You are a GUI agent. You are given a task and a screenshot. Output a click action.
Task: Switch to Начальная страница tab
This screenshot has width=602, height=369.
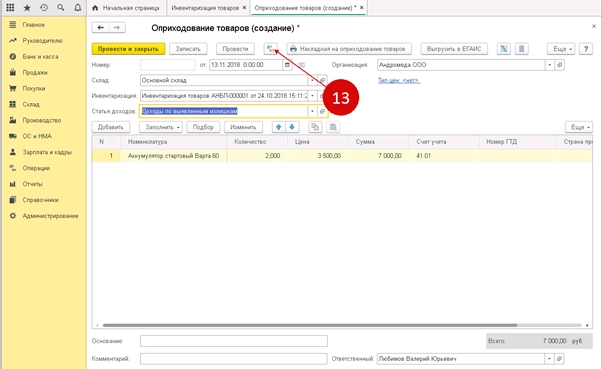click(x=126, y=8)
